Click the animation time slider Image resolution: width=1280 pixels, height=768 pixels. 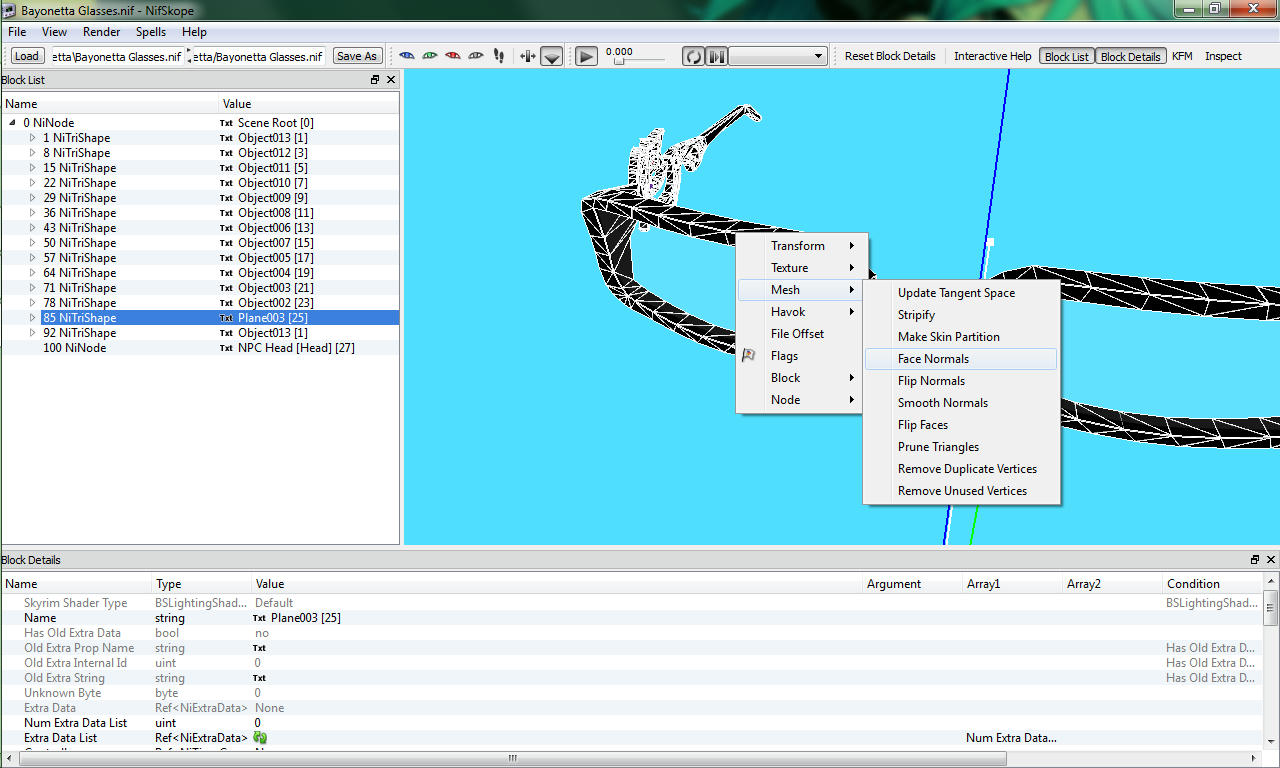click(639, 62)
